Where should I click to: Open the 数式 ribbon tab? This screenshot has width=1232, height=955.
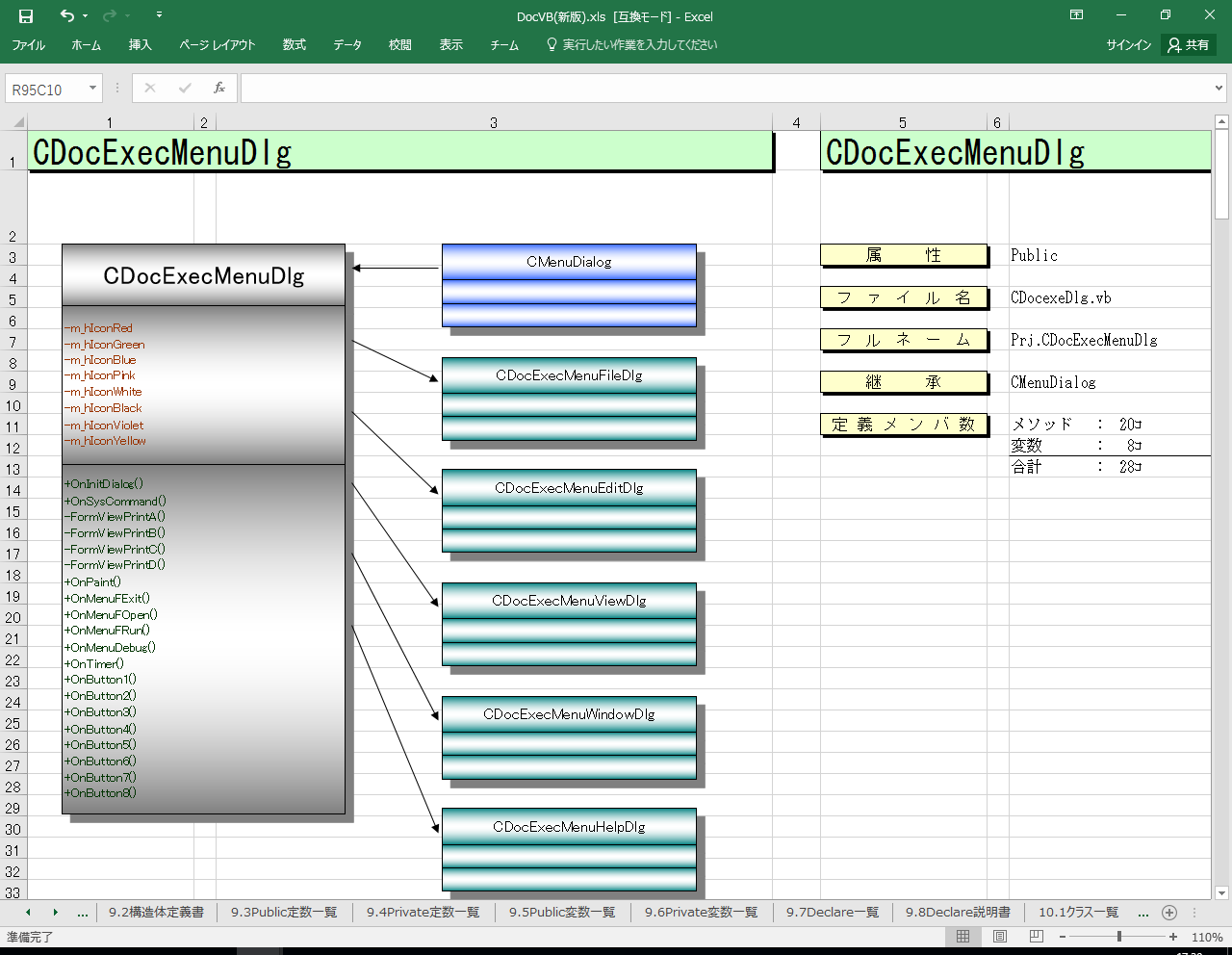pos(294,45)
